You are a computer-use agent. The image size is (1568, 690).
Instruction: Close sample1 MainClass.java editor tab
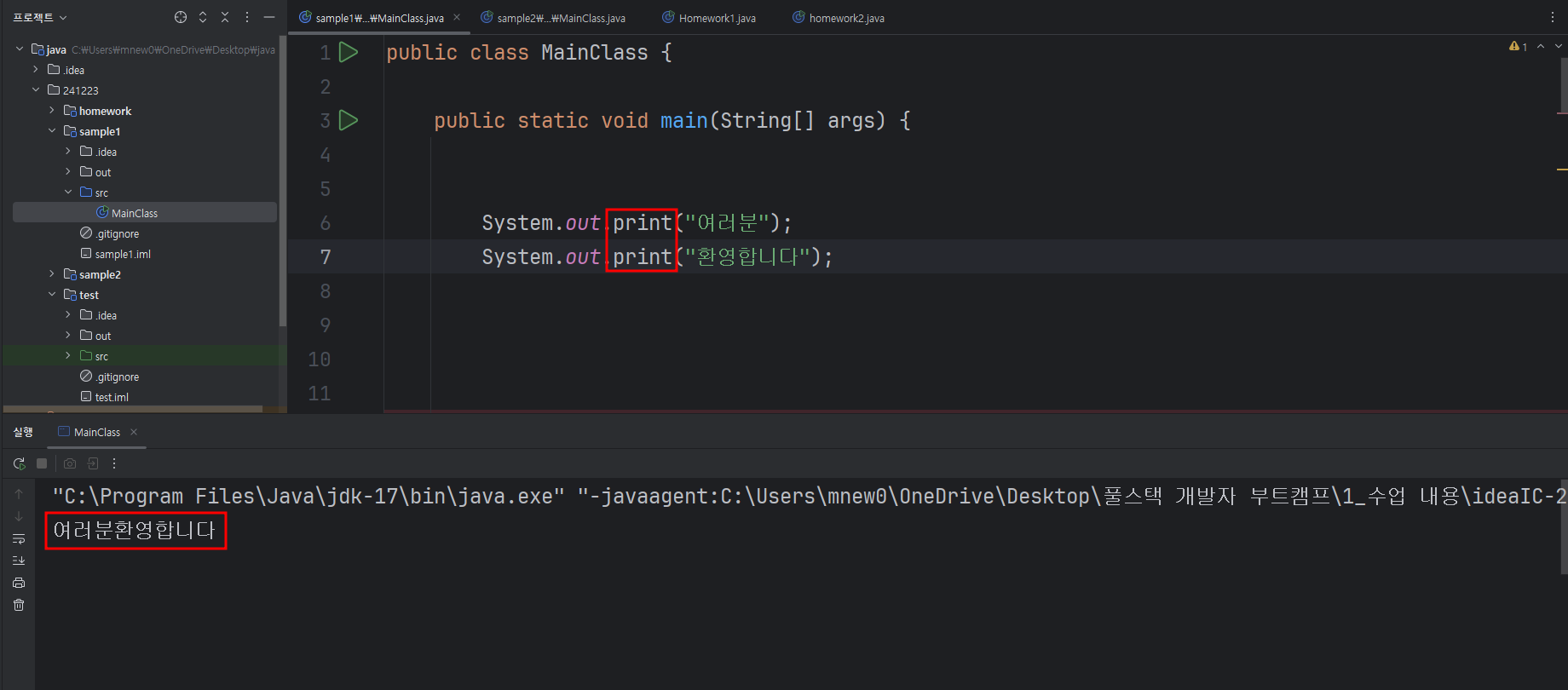coord(457,17)
